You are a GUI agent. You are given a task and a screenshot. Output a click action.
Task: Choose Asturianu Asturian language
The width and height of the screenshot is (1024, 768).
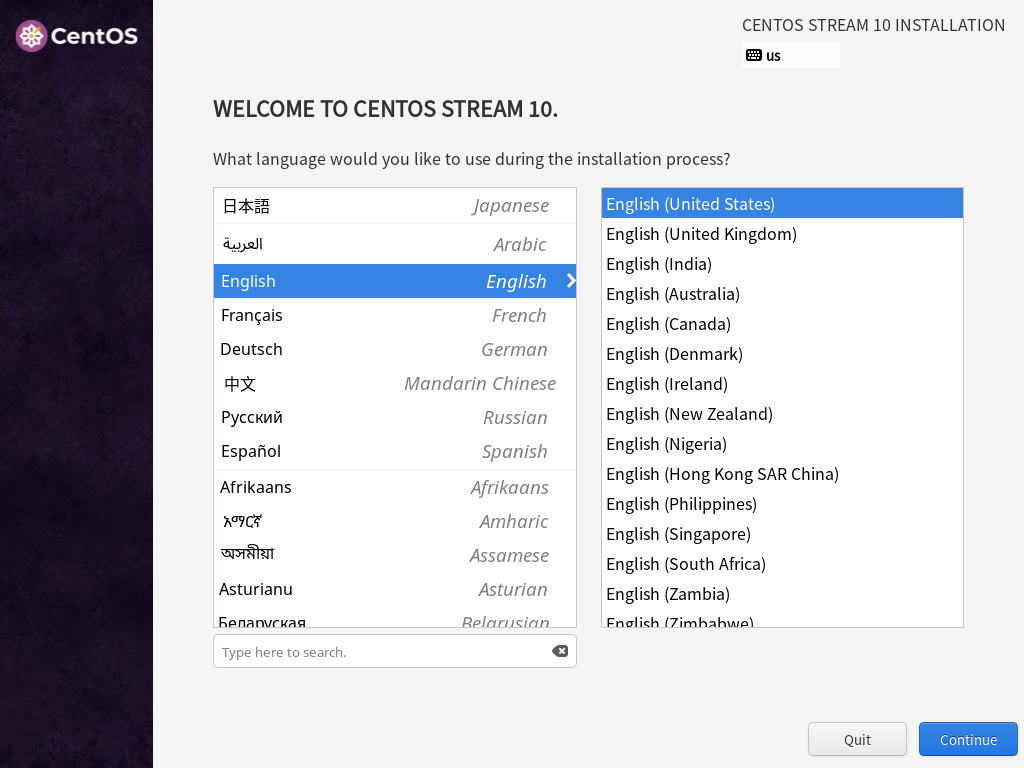click(394, 589)
